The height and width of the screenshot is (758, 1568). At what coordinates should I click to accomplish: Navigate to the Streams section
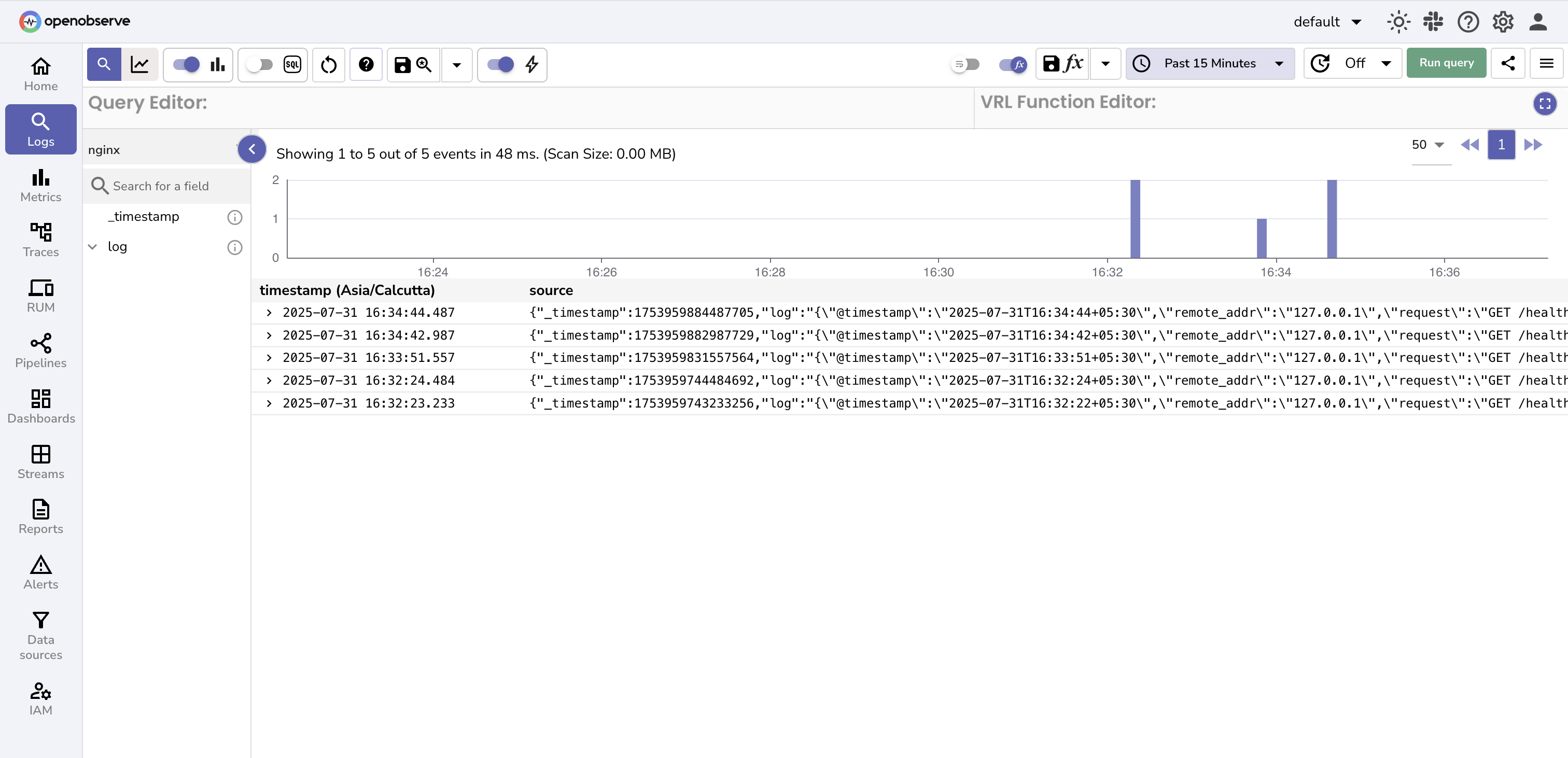click(x=40, y=461)
